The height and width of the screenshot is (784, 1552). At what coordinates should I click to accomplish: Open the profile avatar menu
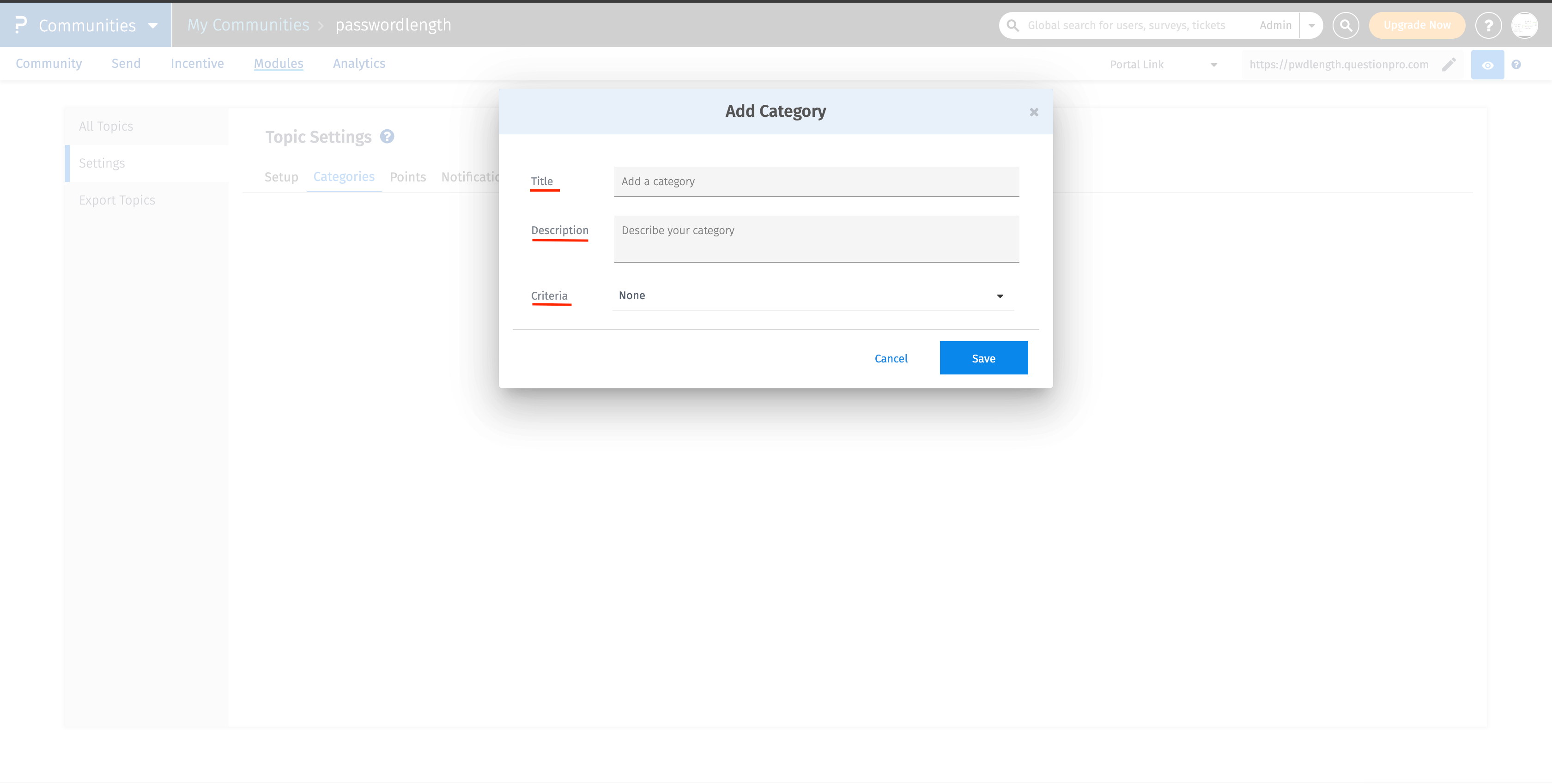pos(1525,24)
